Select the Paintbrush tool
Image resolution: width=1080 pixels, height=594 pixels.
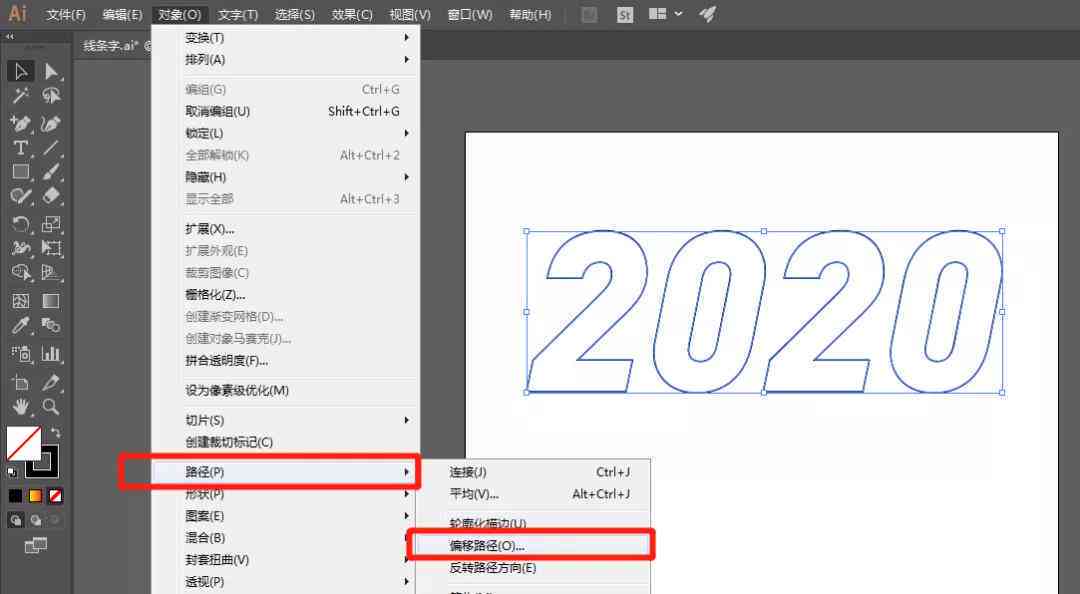point(51,172)
